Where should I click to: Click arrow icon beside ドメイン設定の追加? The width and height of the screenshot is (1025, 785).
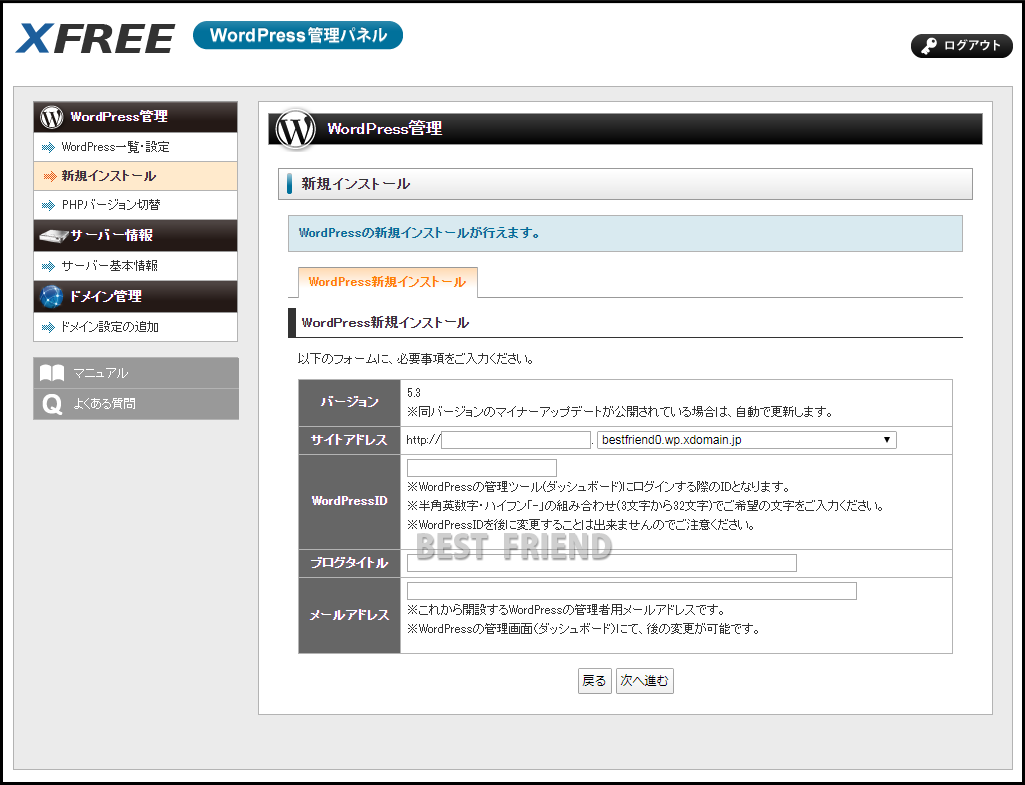coord(48,327)
